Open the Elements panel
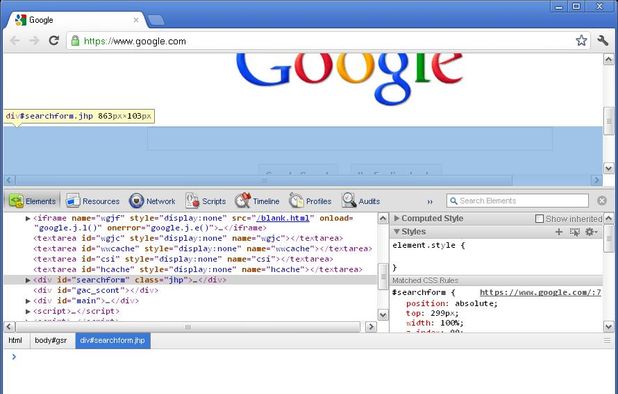618x394 pixels. click(x=33, y=201)
